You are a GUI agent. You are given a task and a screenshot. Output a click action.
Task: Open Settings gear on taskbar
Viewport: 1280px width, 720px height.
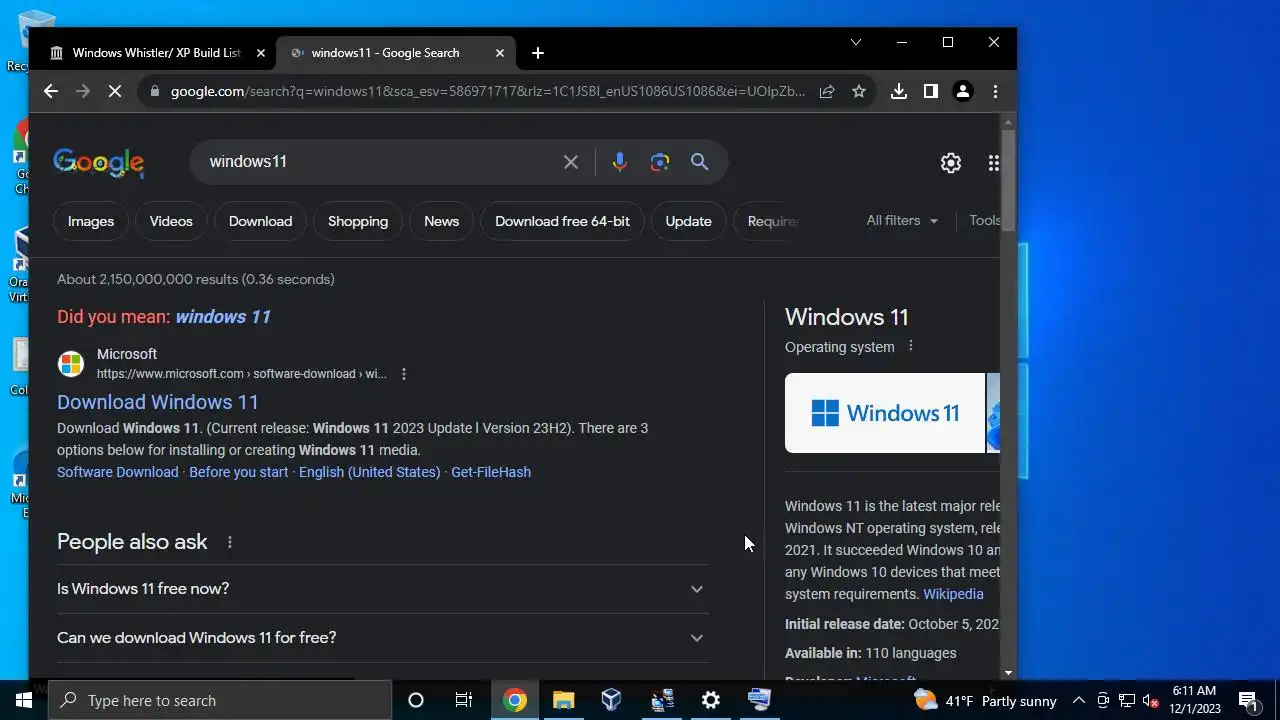tap(711, 700)
